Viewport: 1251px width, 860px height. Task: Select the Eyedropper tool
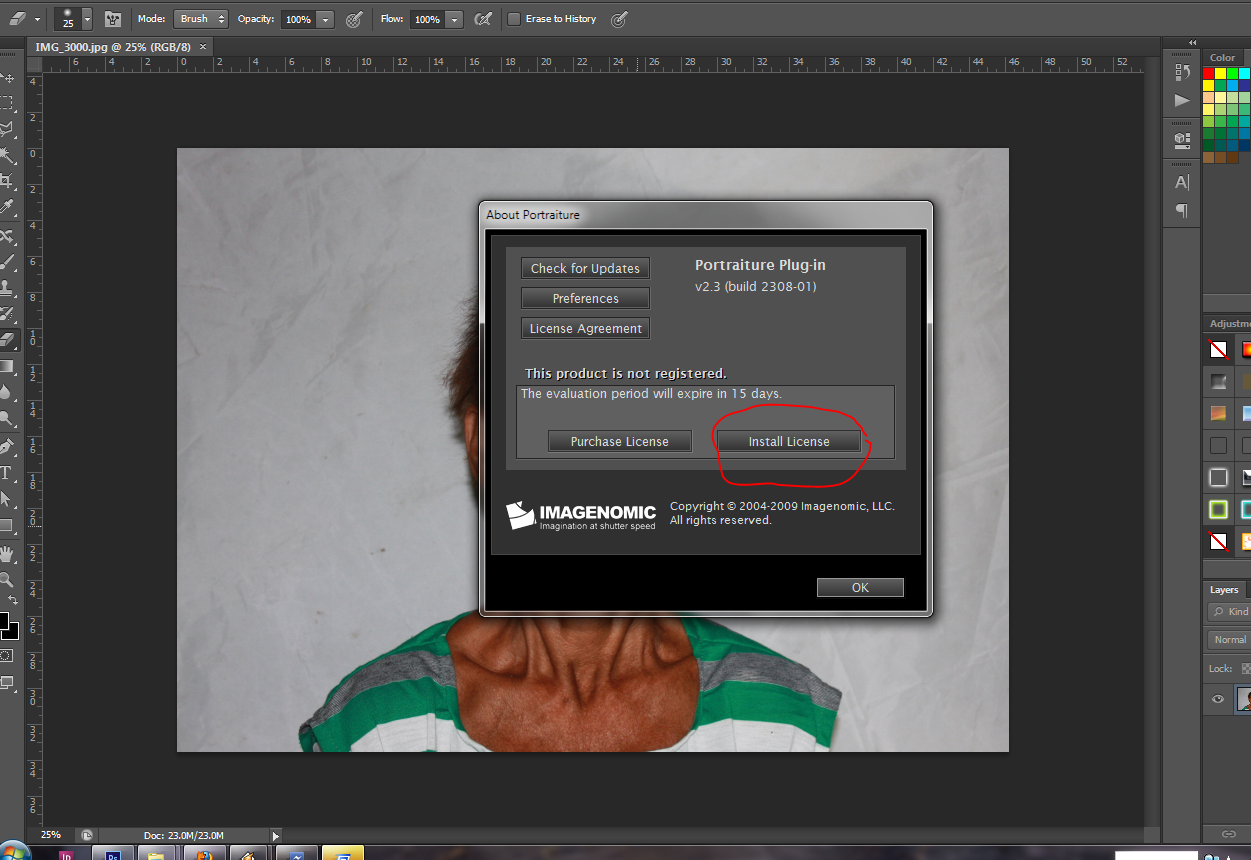pos(7,207)
